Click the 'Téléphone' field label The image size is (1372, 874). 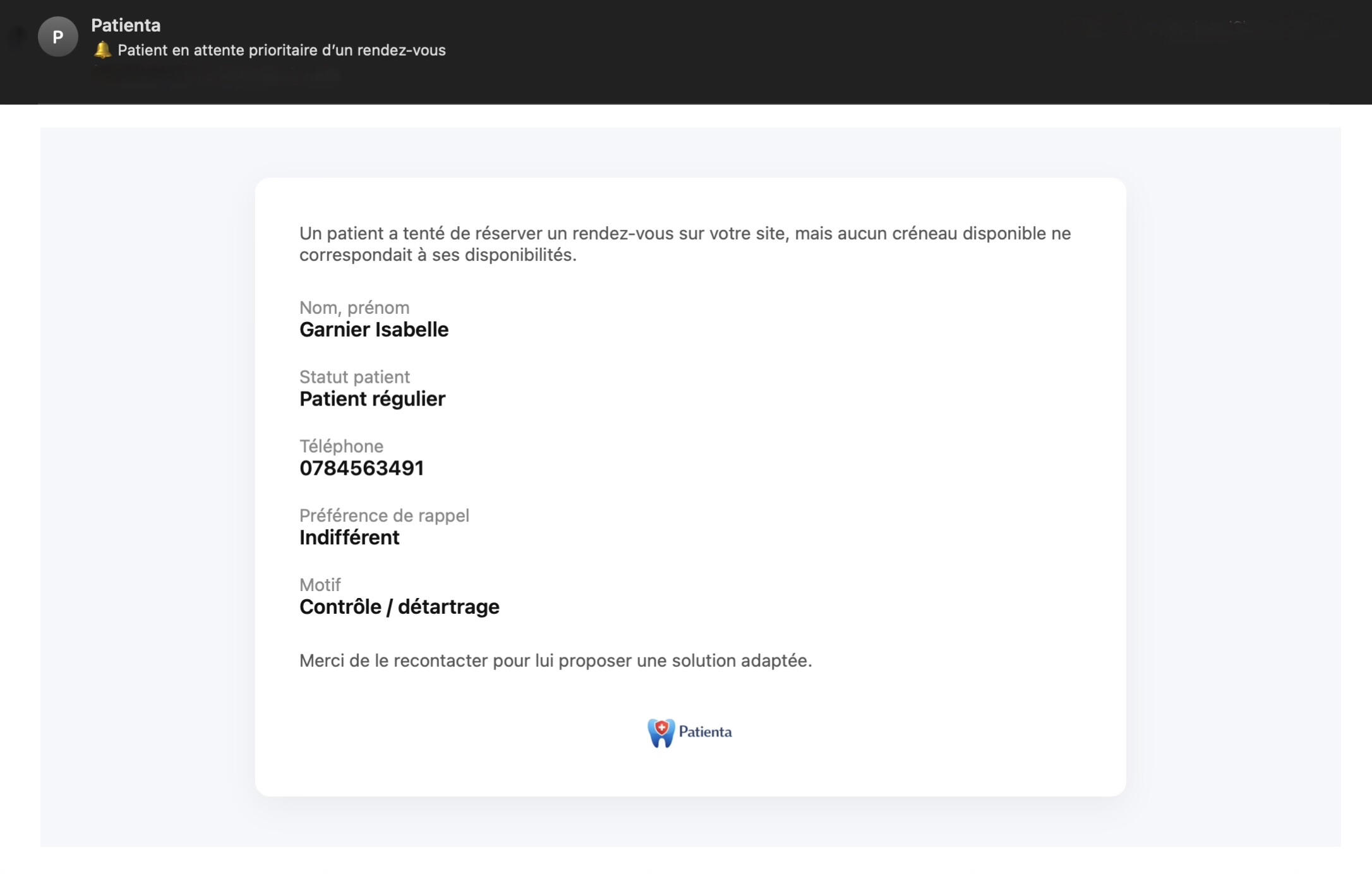(x=341, y=446)
